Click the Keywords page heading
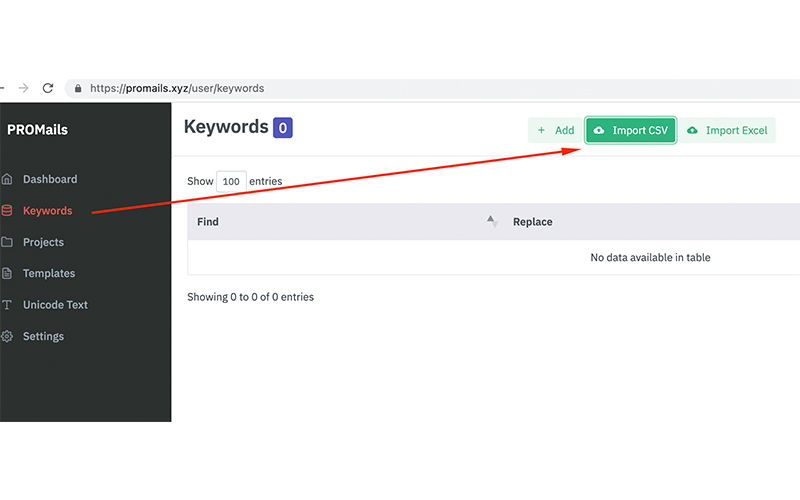 (x=226, y=127)
